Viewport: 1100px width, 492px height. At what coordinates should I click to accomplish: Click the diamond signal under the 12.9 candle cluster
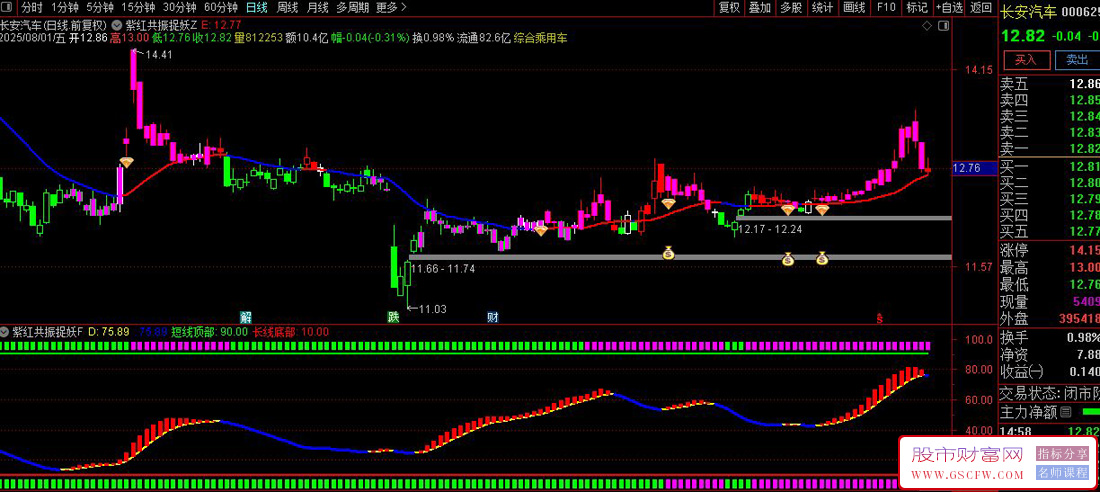coord(669,204)
